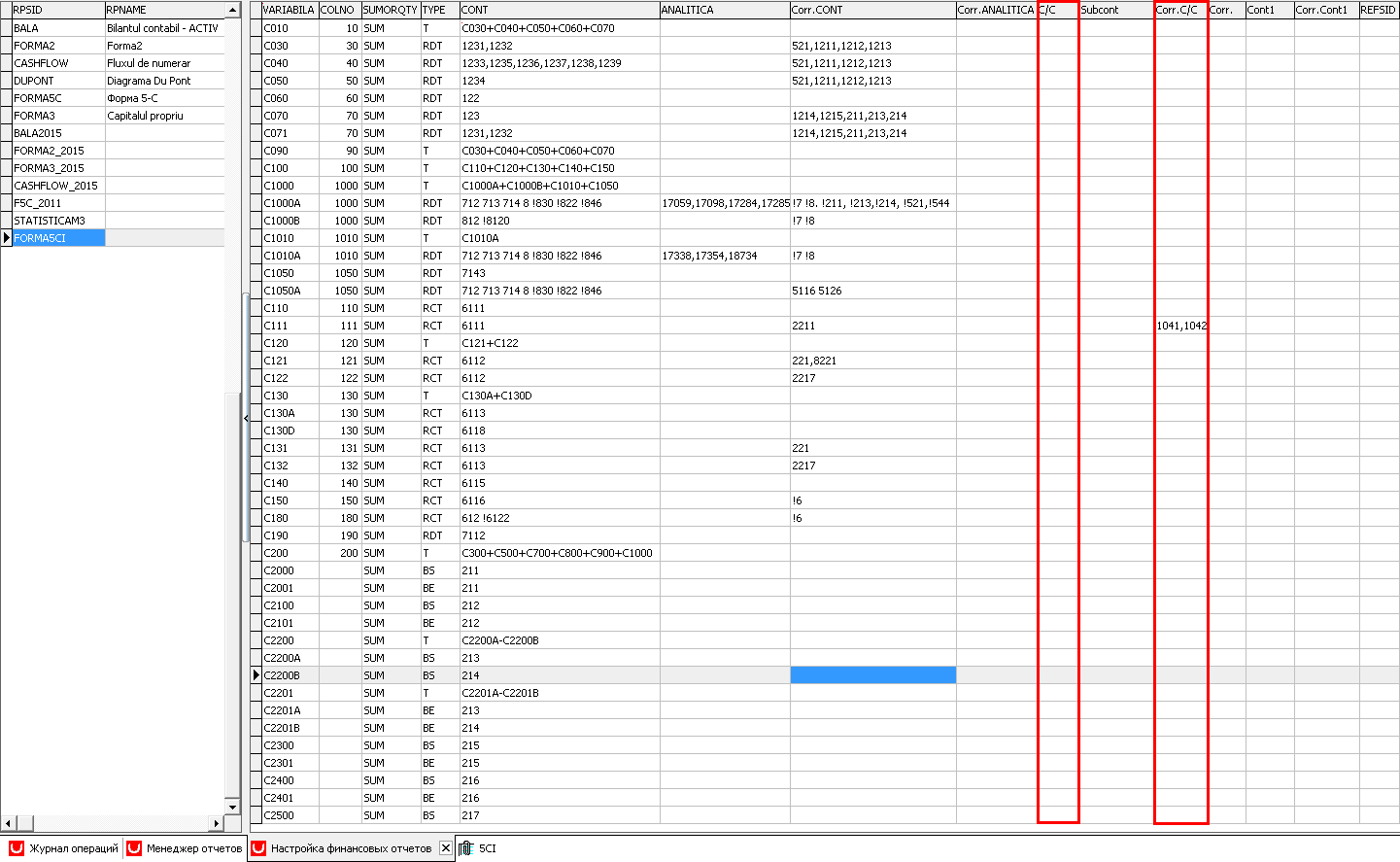Click the left list scroll-up arrow
1400x862 pixels.
click(232, 10)
